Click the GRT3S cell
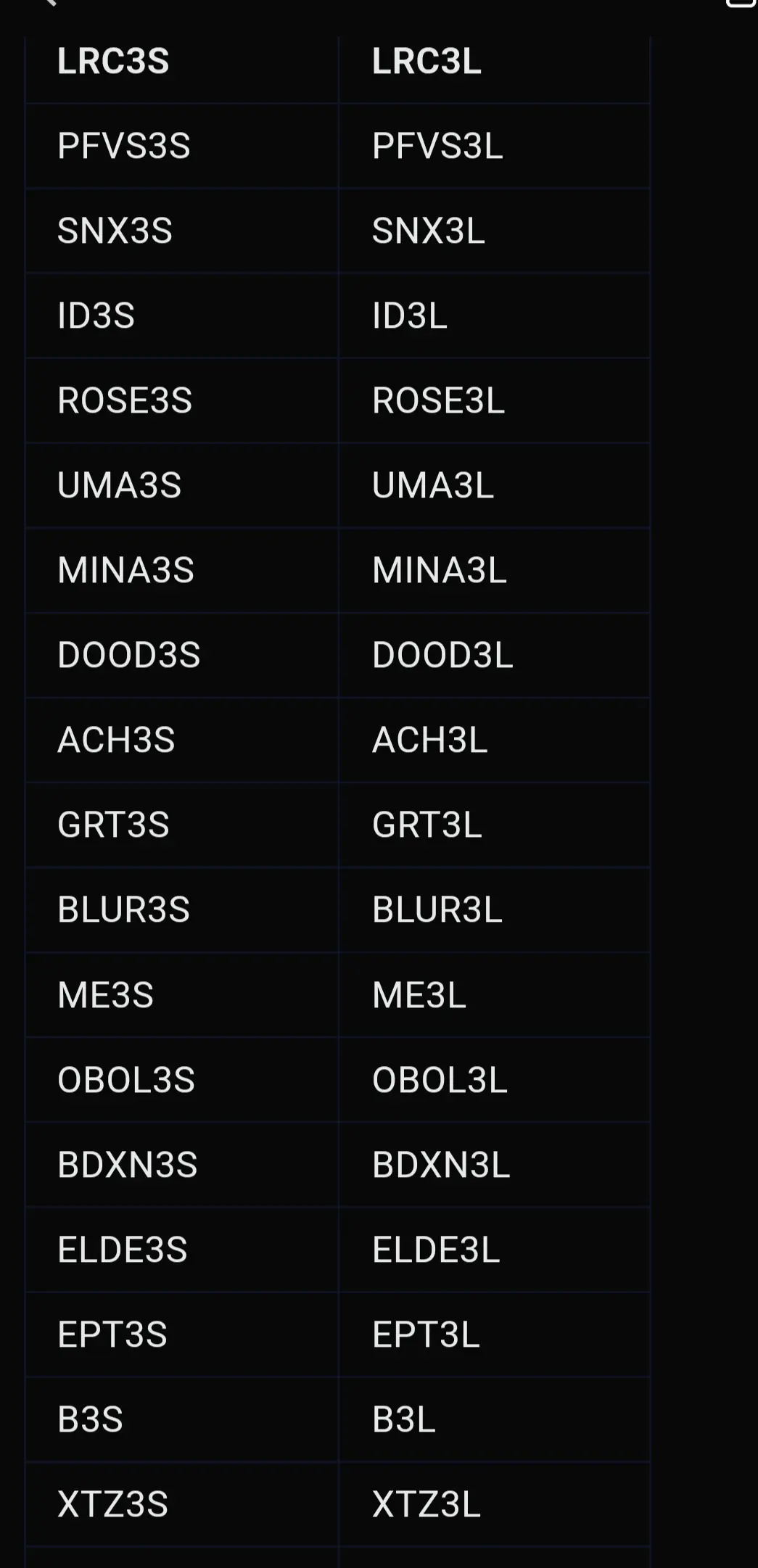This screenshot has height=1568, width=758. pos(182,825)
